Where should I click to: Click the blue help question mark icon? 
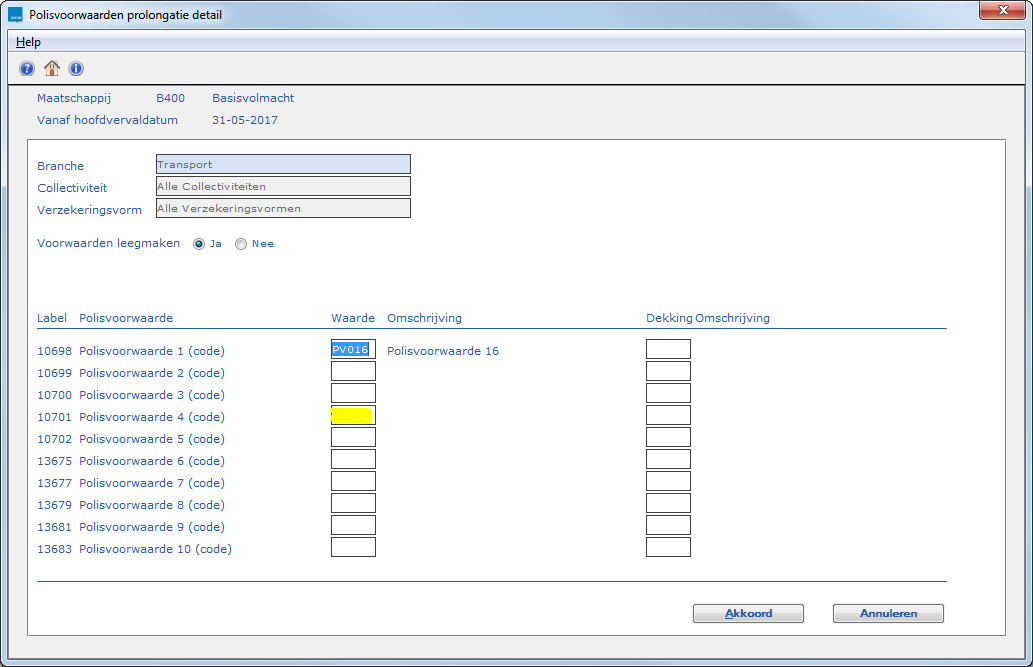coord(27,69)
